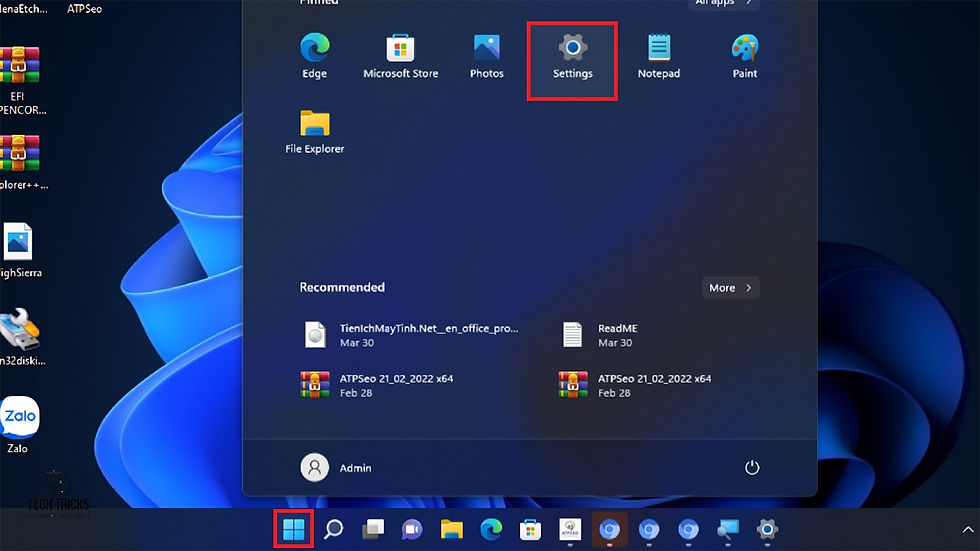The height and width of the screenshot is (551, 980).
Task: Select the EFI OPENCOR archive on the desktop
Action: tap(20, 80)
